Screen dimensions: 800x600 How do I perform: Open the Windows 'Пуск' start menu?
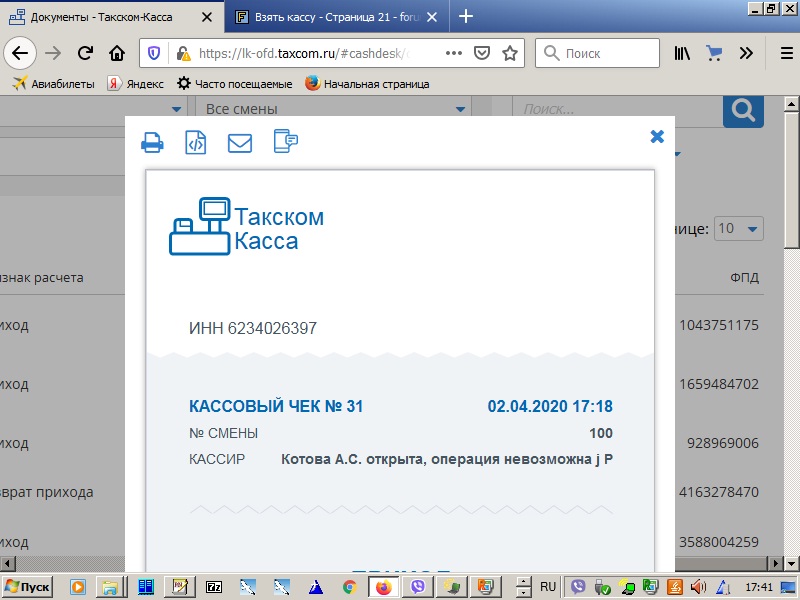pyautogui.click(x=28, y=586)
